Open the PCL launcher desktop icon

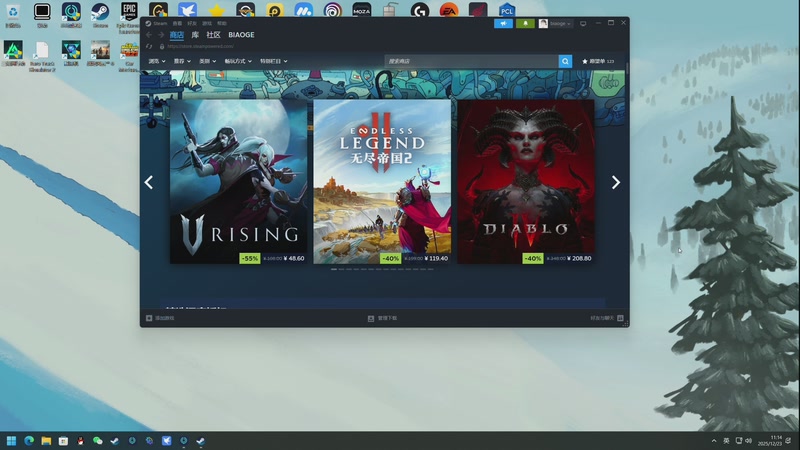[x=507, y=10]
